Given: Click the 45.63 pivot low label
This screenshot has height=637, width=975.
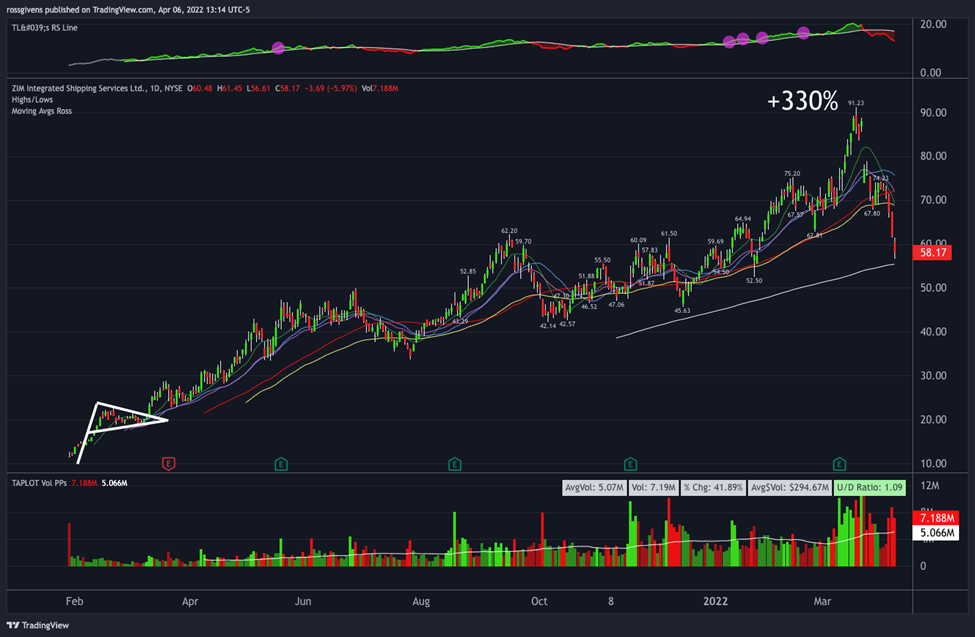Looking at the screenshot, I should click(x=682, y=310).
